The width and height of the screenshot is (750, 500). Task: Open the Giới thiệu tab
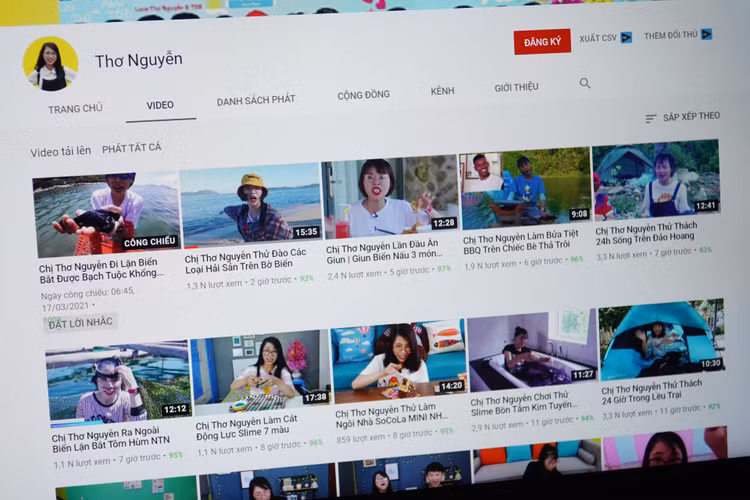(x=516, y=87)
